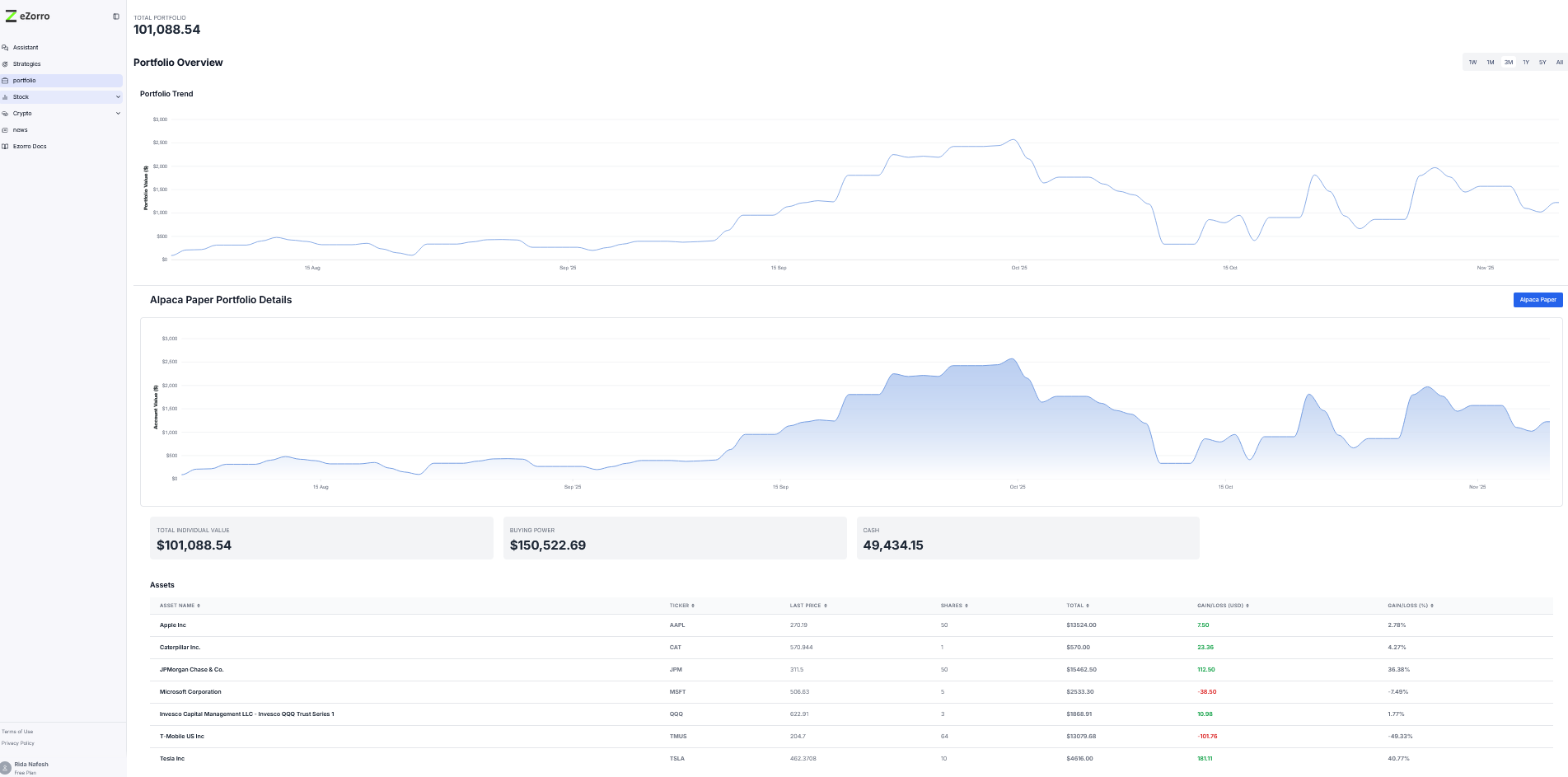
Task: Switch chart to 1Y period
Action: point(1526,62)
